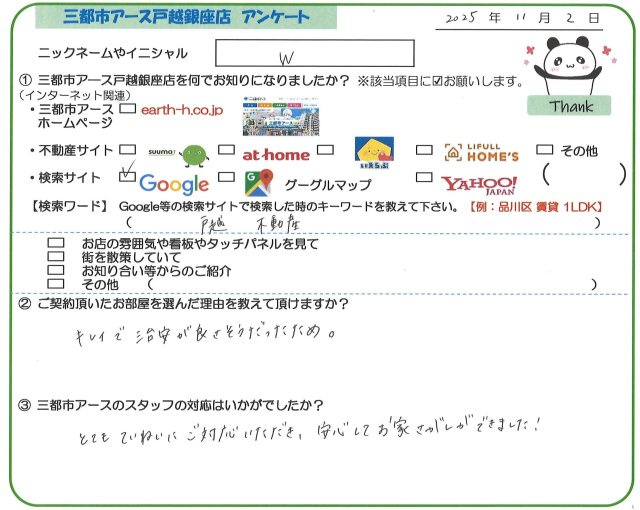Check the LIFULL HOME'S checkbox
The width and height of the screenshot is (640, 510).
[x=424, y=150]
